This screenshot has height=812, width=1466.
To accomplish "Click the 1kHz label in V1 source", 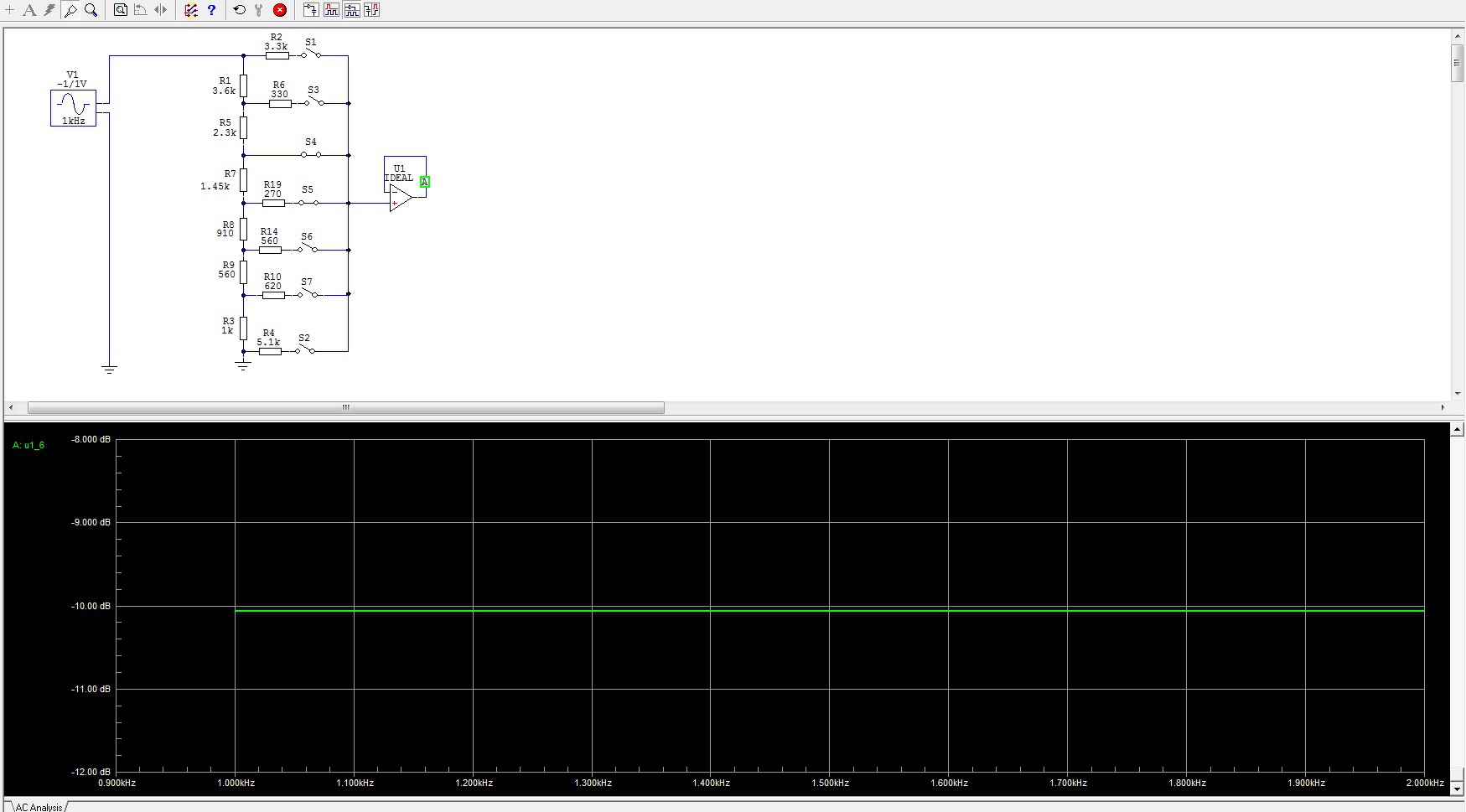I will 74,121.
